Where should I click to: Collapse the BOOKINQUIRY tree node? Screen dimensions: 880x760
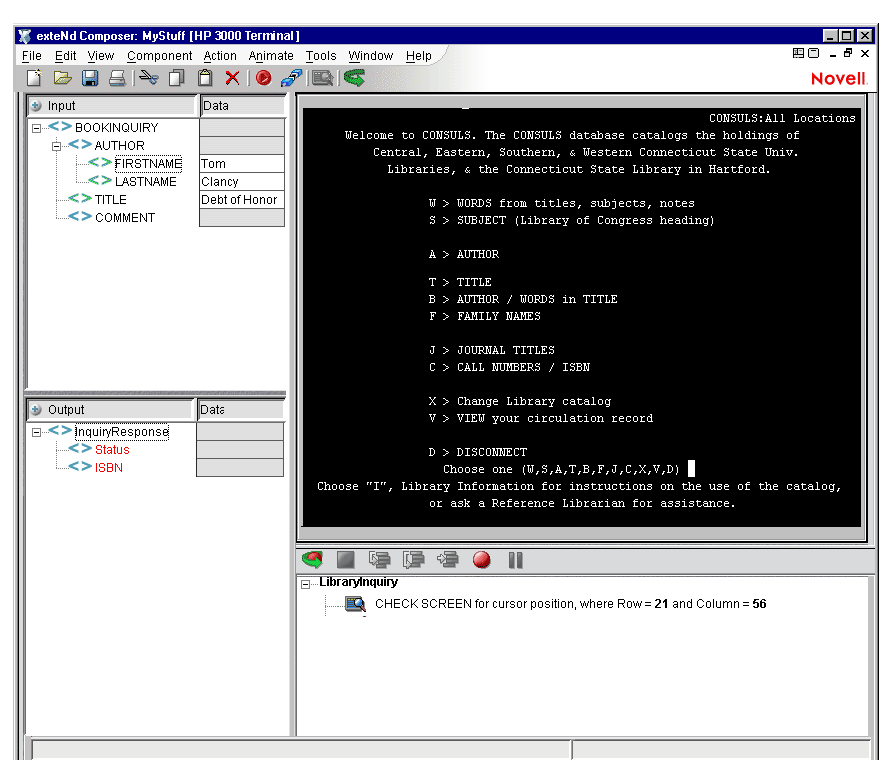[36, 128]
